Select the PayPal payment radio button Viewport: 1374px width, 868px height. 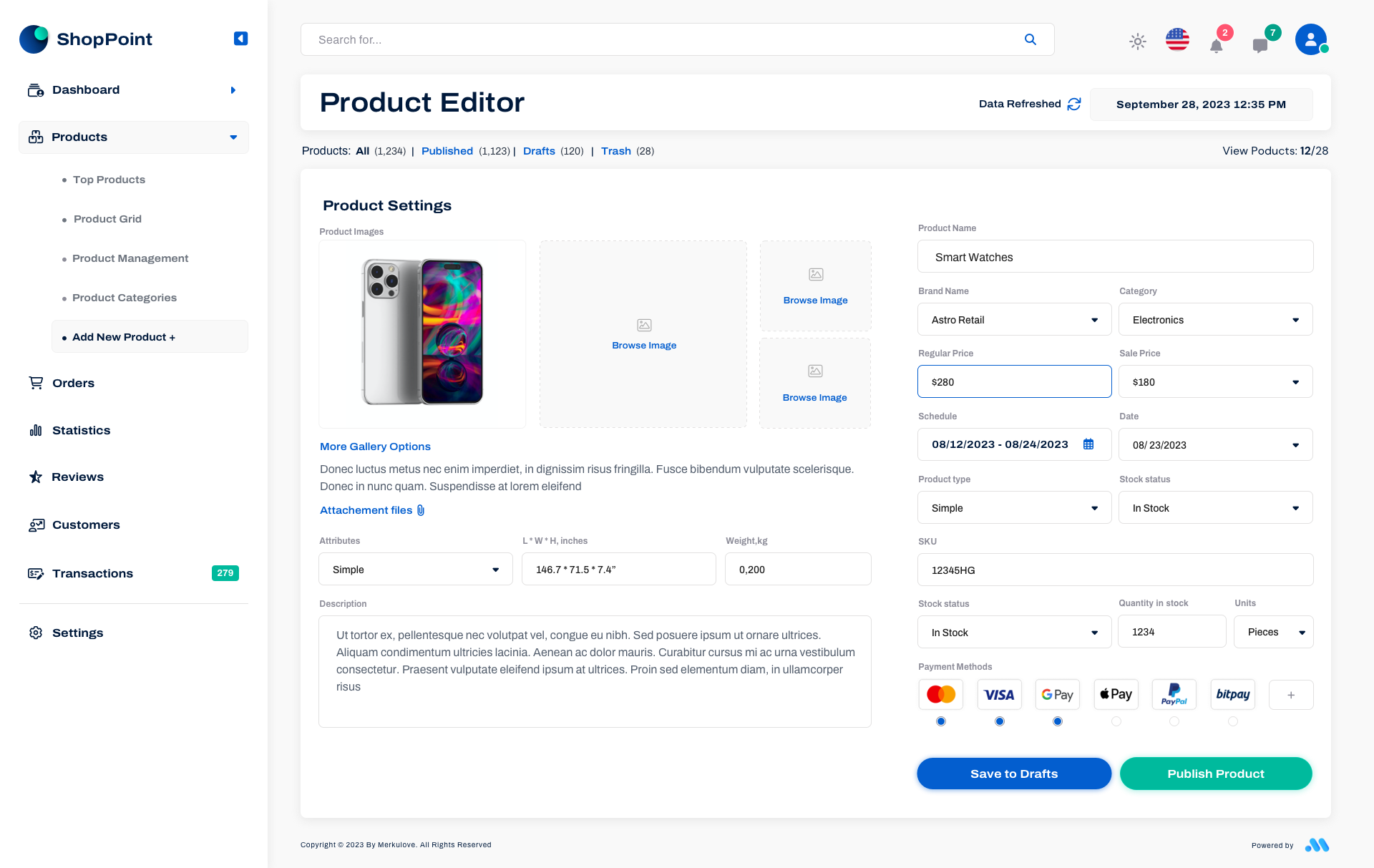coord(1174,721)
